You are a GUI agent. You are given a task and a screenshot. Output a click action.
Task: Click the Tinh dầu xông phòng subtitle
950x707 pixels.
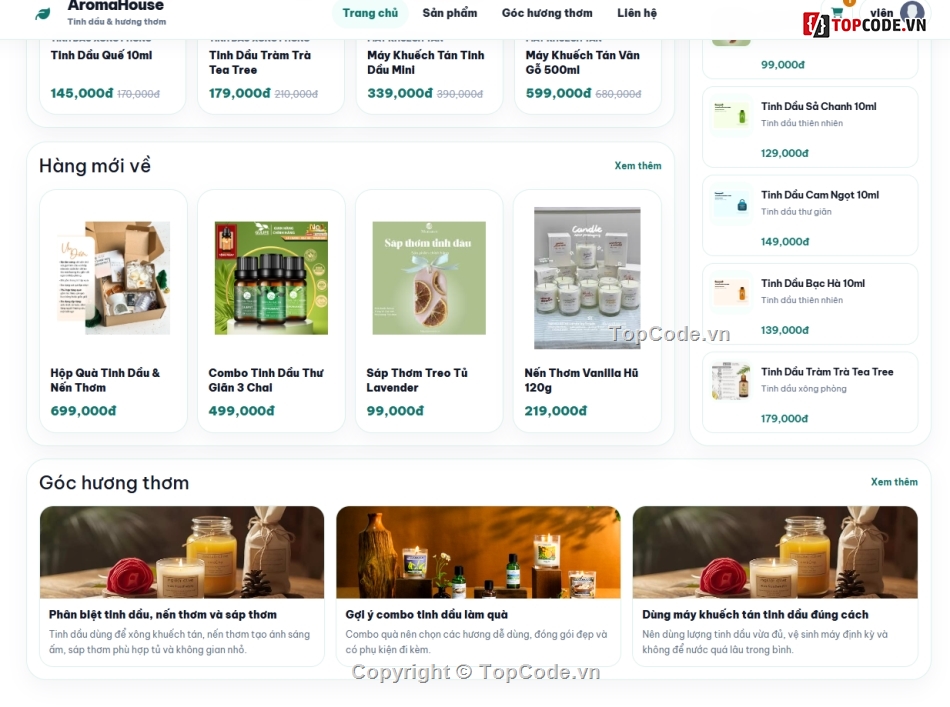point(803,388)
